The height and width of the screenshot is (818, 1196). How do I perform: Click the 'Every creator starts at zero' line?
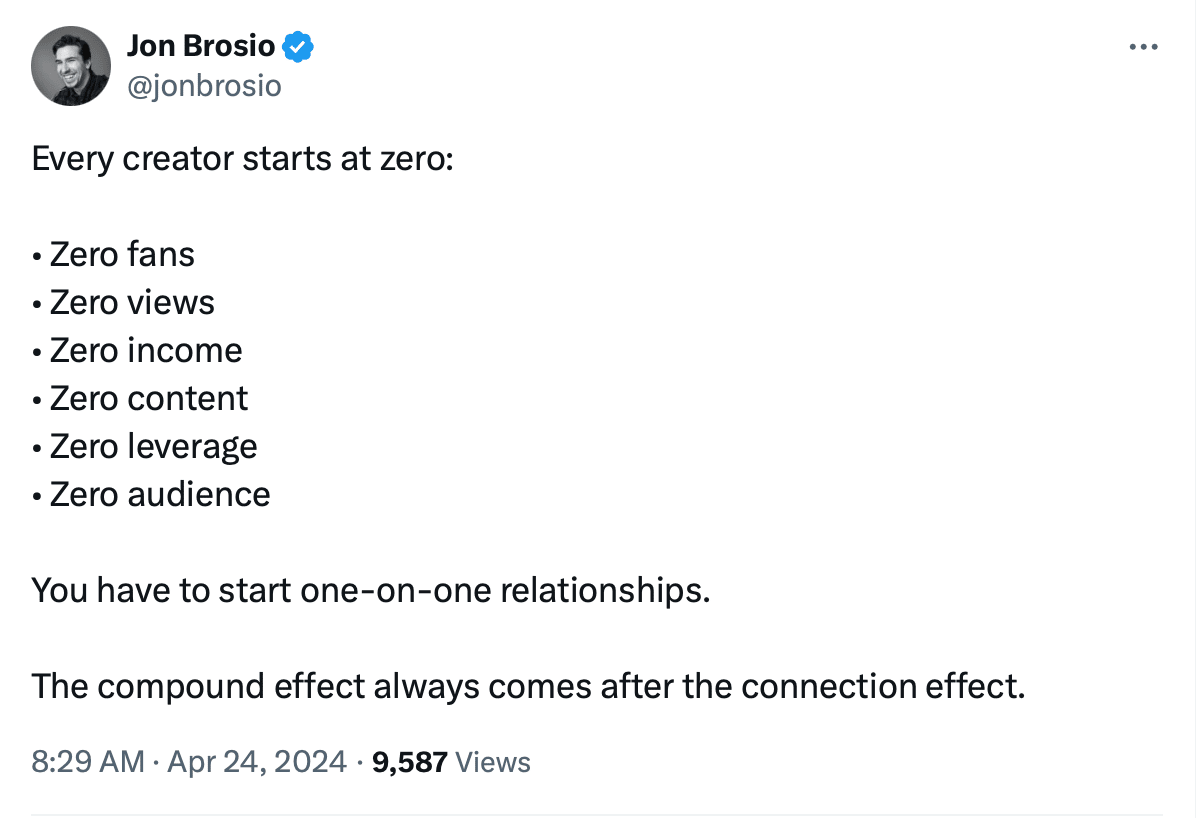tap(242, 159)
